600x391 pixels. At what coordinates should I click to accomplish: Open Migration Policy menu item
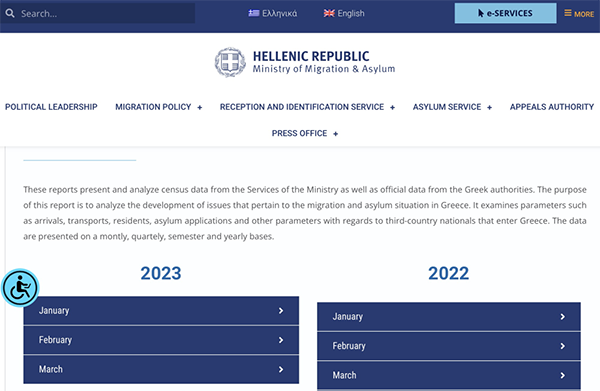(x=153, y=107)
